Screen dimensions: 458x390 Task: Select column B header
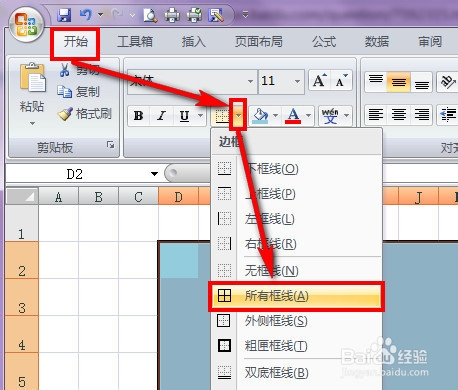[98, 197]
